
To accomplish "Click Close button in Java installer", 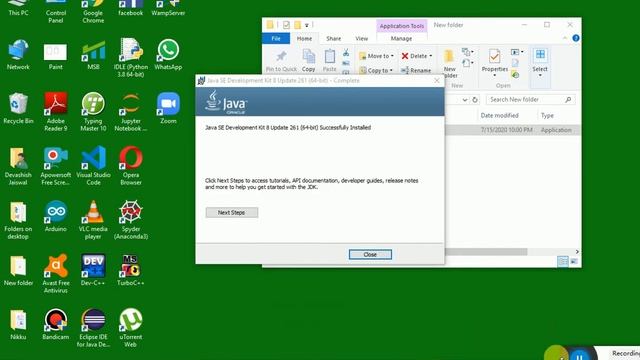I will [x=370, y=254].
